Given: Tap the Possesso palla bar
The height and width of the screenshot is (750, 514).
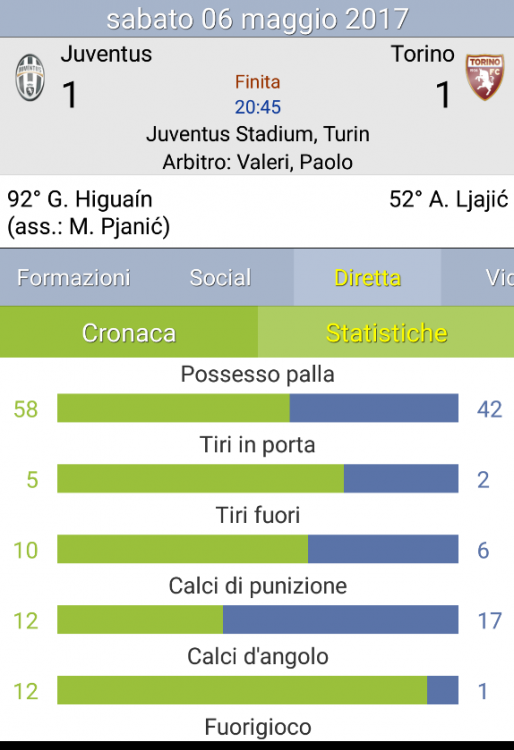Looking at the screenshot, I should pos(258,408).
